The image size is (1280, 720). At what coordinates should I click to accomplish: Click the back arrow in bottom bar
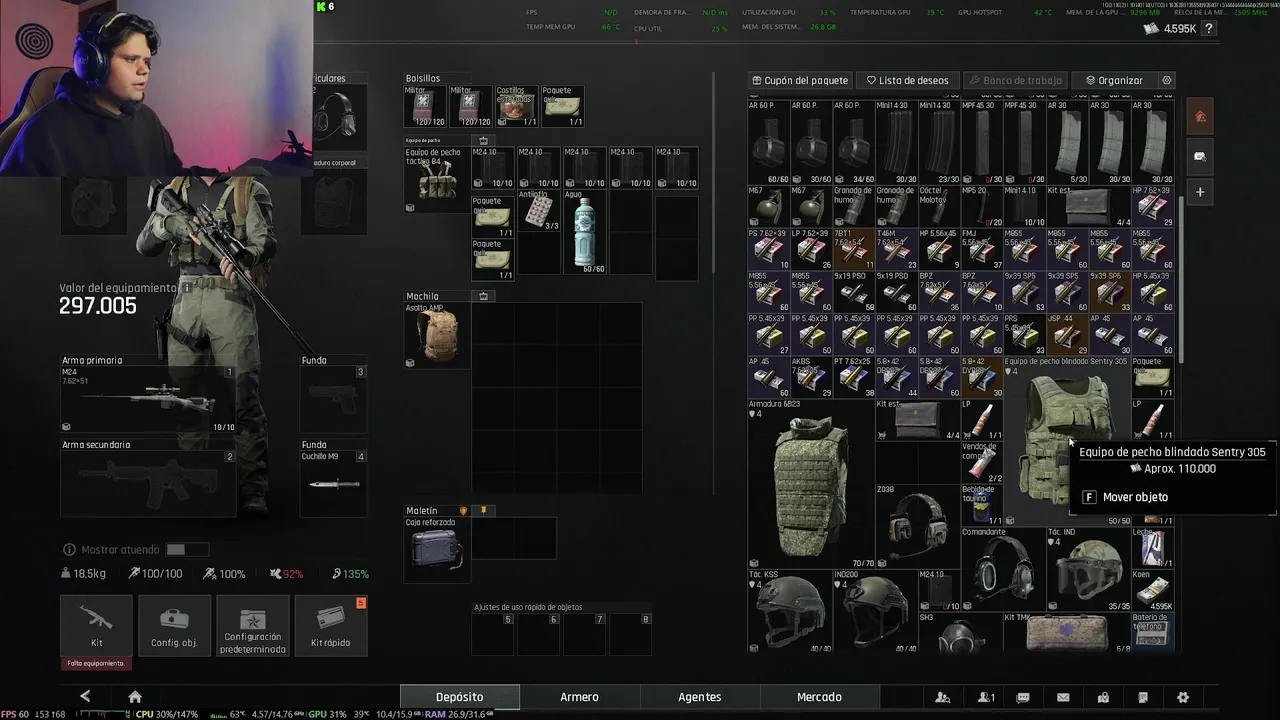tap(85, 697)
